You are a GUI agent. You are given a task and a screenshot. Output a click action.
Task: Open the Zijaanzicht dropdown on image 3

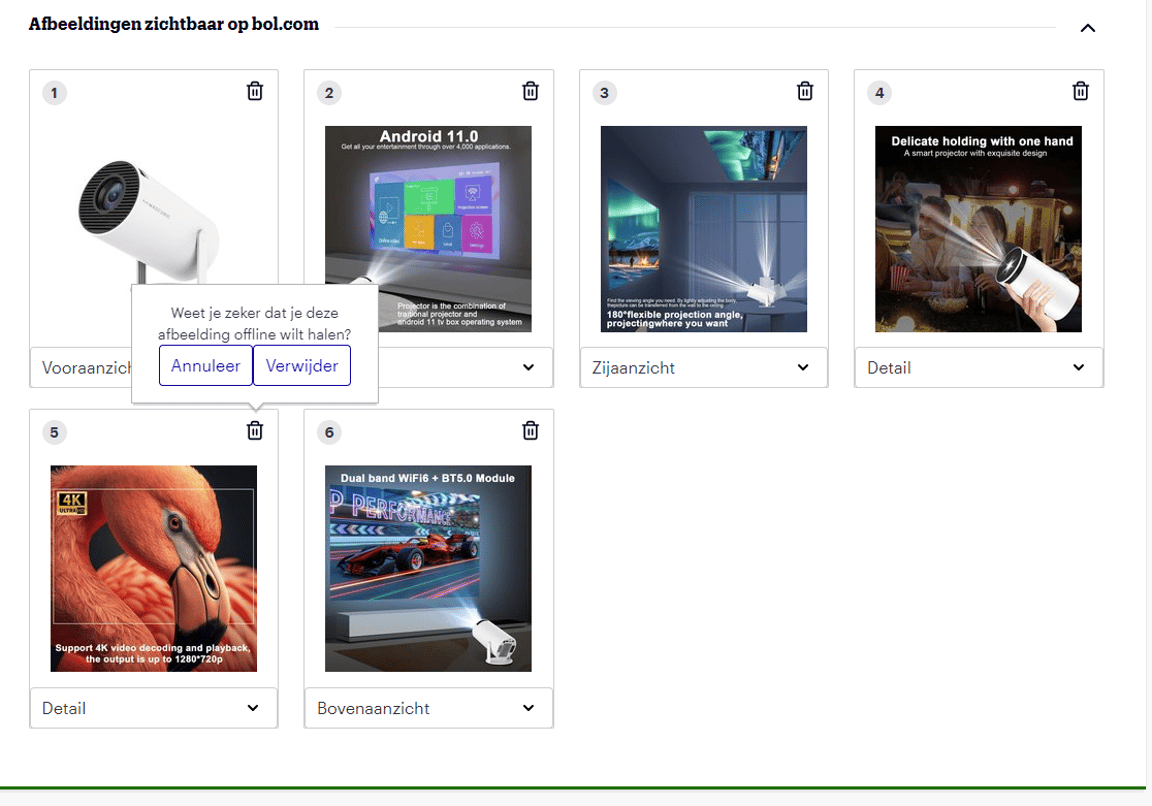[x=703, y=367]
